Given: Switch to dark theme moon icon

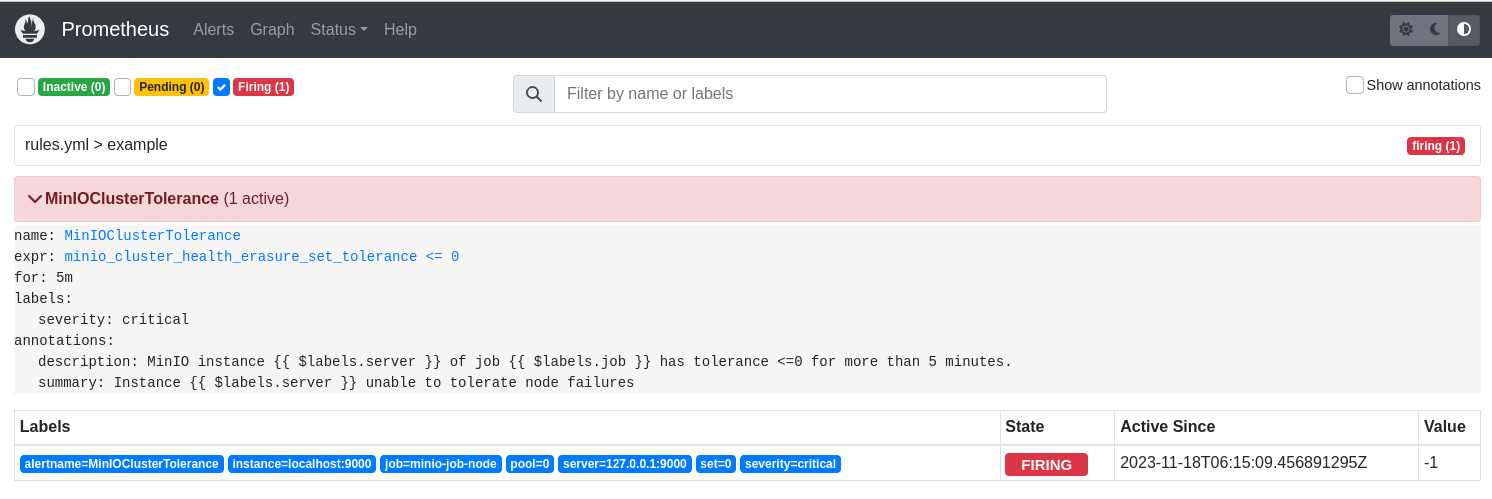Looking at the screenshot, I should point(1435,30).
